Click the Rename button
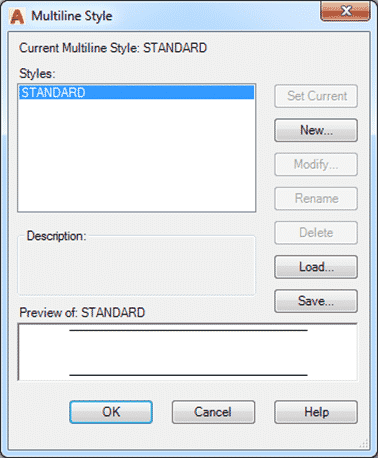Screen dimensions: 378x458 316,199
